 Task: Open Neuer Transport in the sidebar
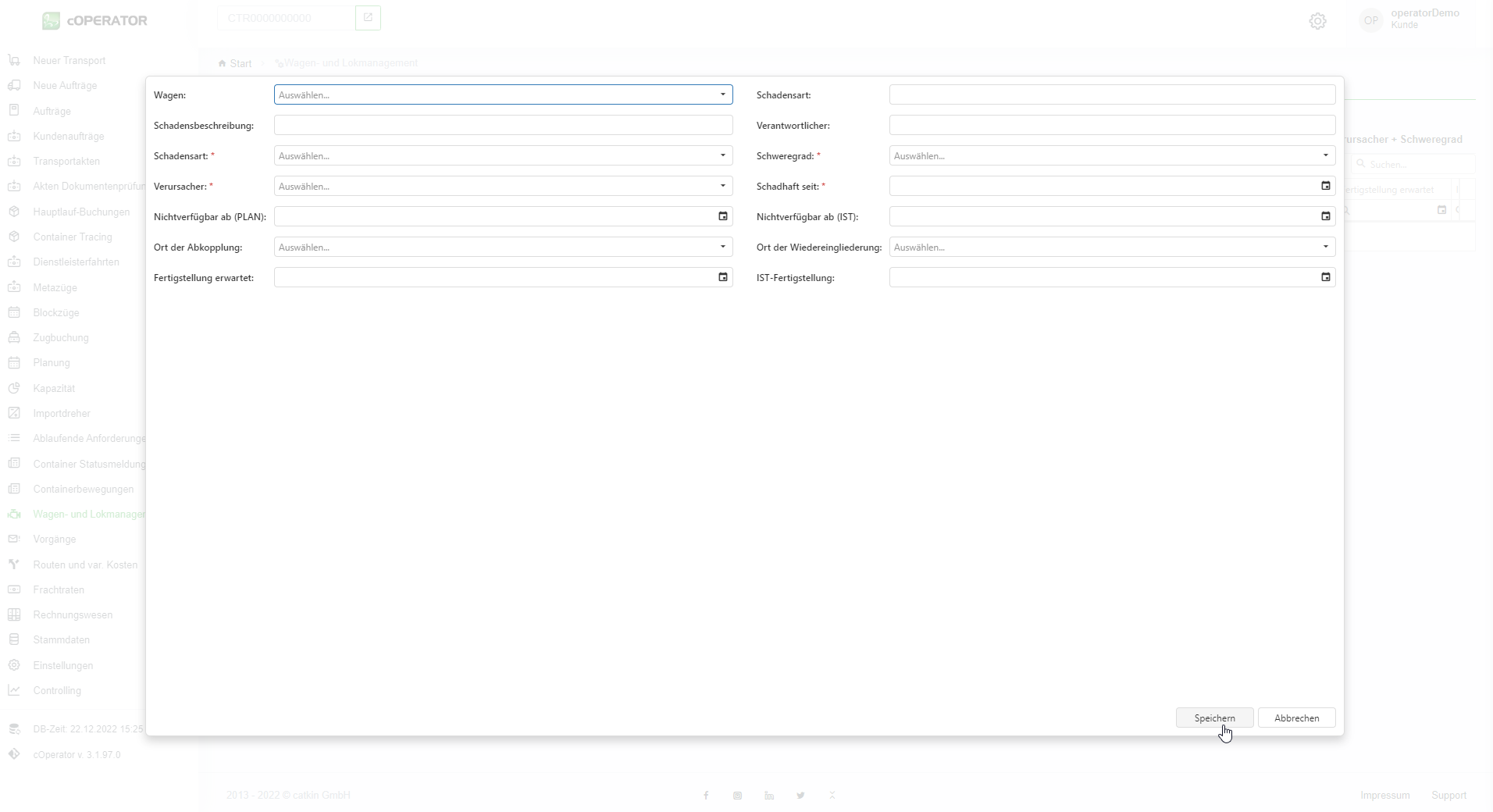click(69, 61)
